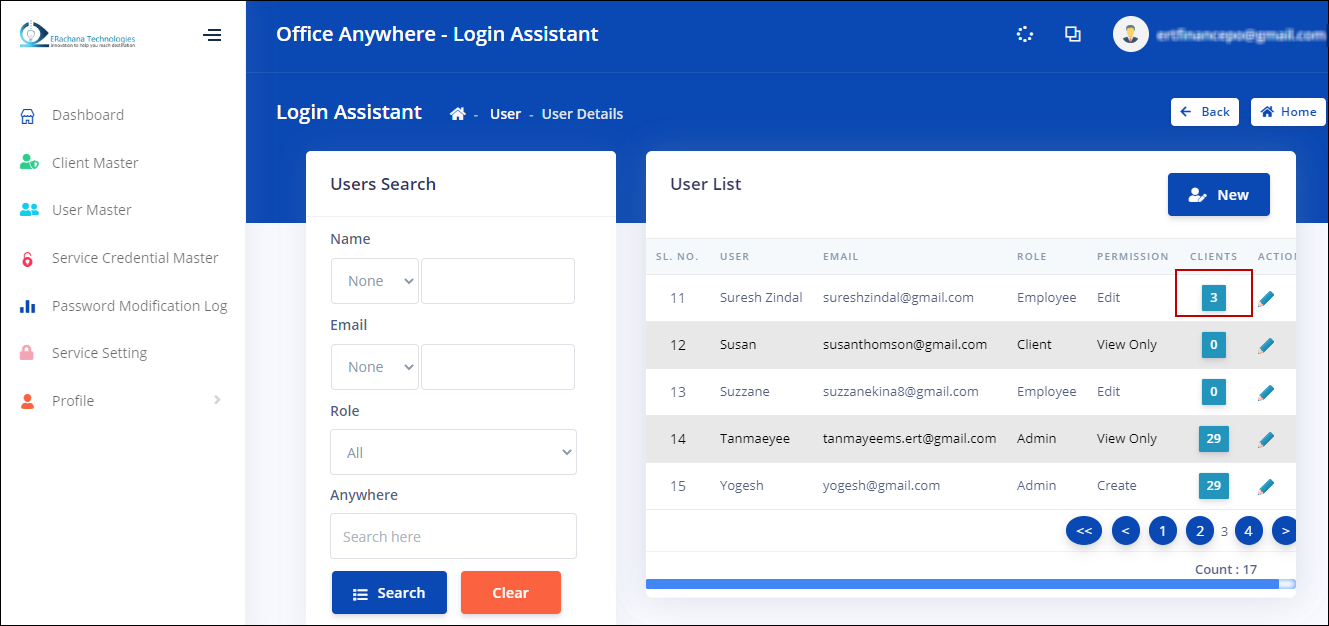1329x626 pixels.
Task: Click the Email search text field
Action: (x=498, y=367)
